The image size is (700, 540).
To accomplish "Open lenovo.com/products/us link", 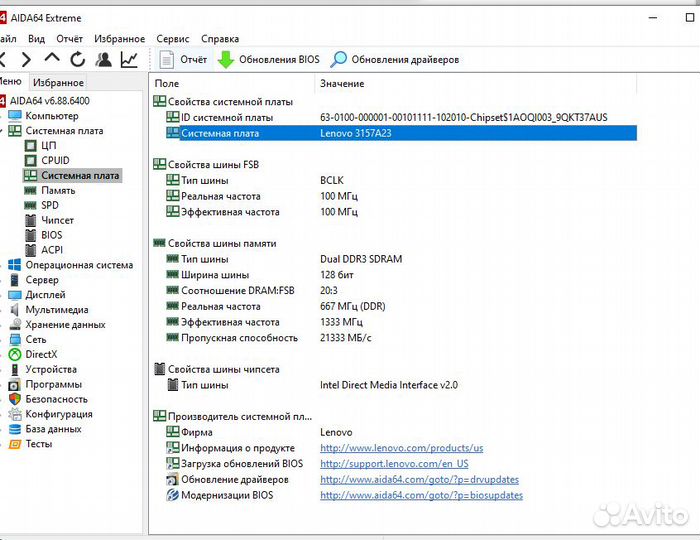I will coord(401,448).
